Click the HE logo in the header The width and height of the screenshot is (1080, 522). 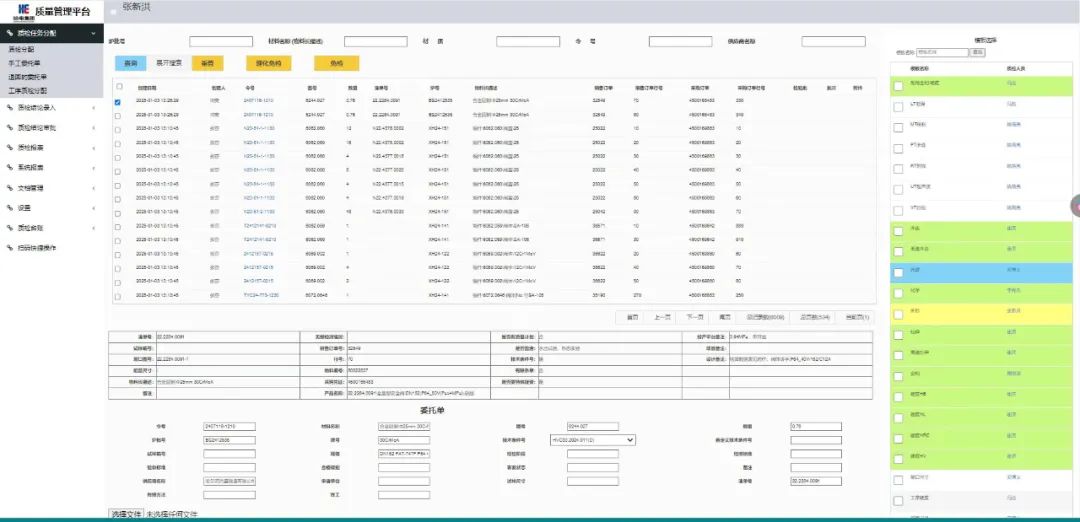click(x=17, y=11)
